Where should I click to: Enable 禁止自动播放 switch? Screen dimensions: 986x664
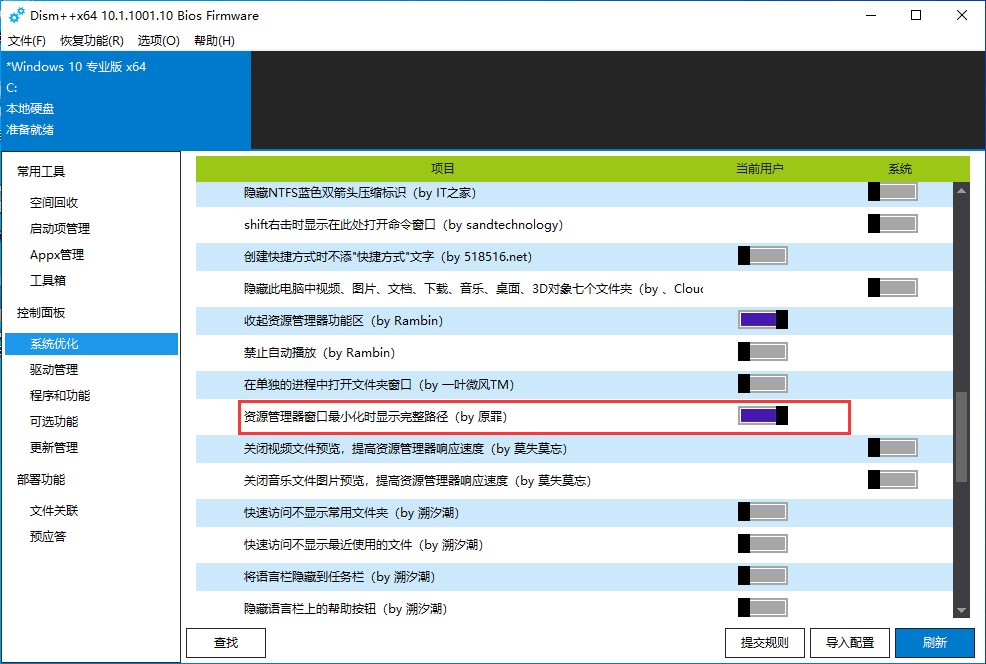tap(763, 352)
